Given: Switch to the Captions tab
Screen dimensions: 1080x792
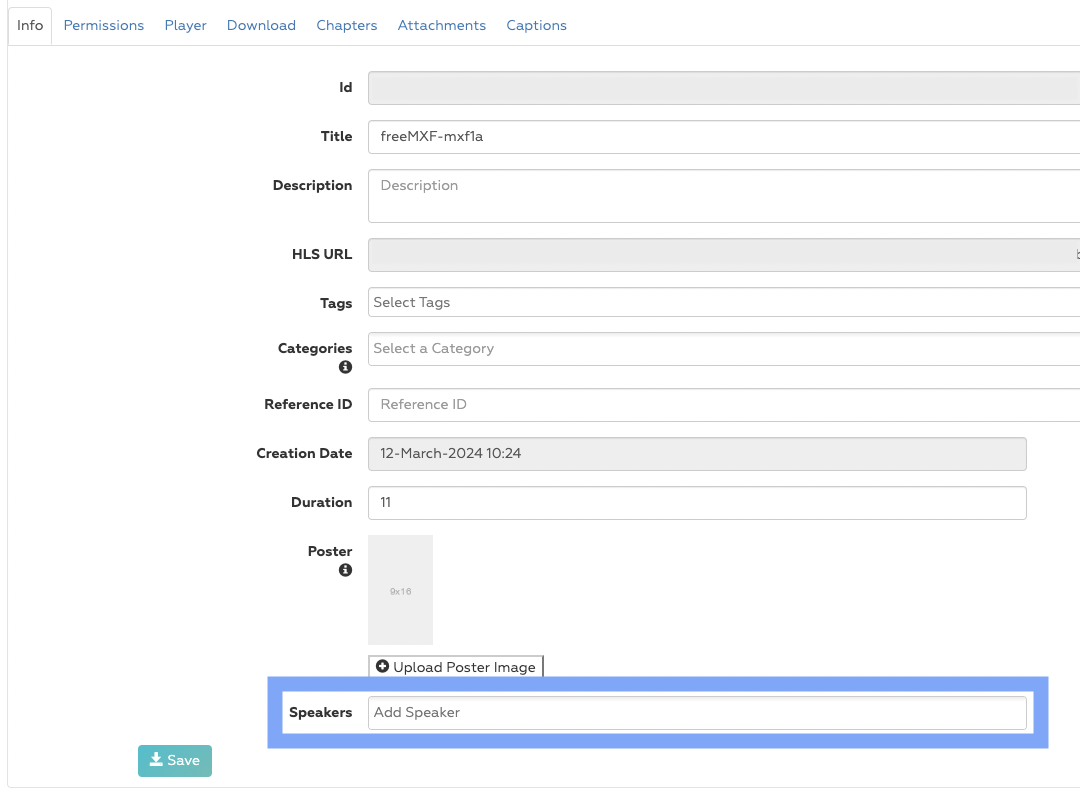Looking at the screenshot, I should (537, 25).
